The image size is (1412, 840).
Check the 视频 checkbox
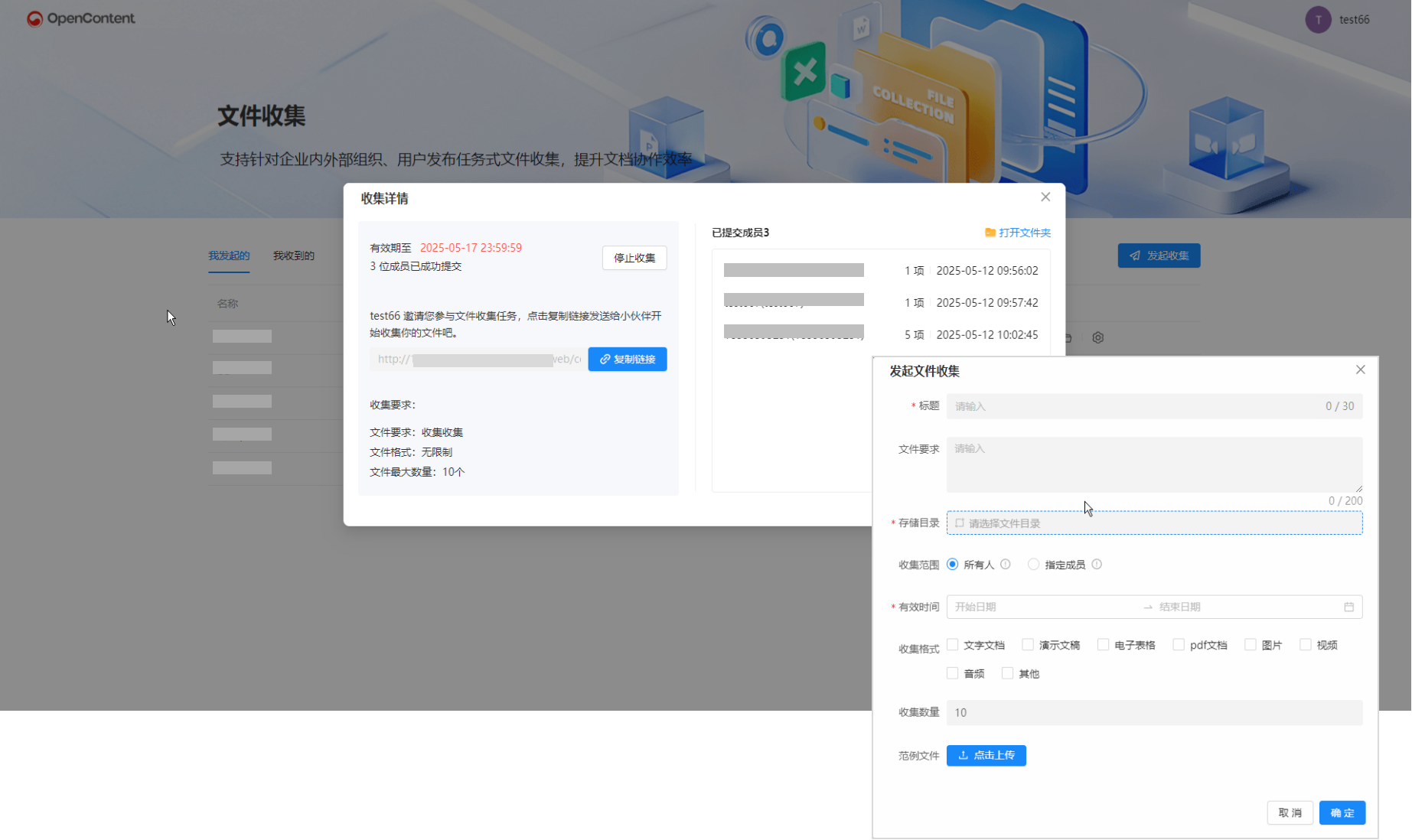click(x=1305, y=645)
